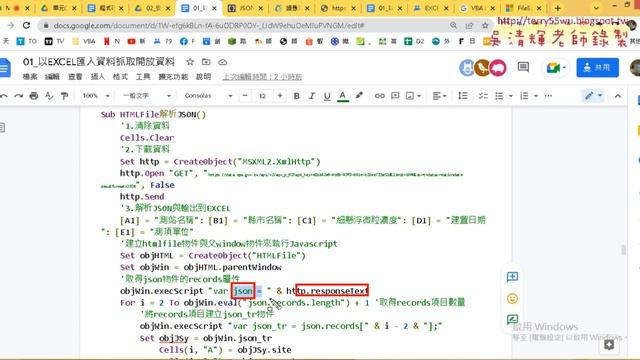Open the 插入 menu

tap(98, 77)
